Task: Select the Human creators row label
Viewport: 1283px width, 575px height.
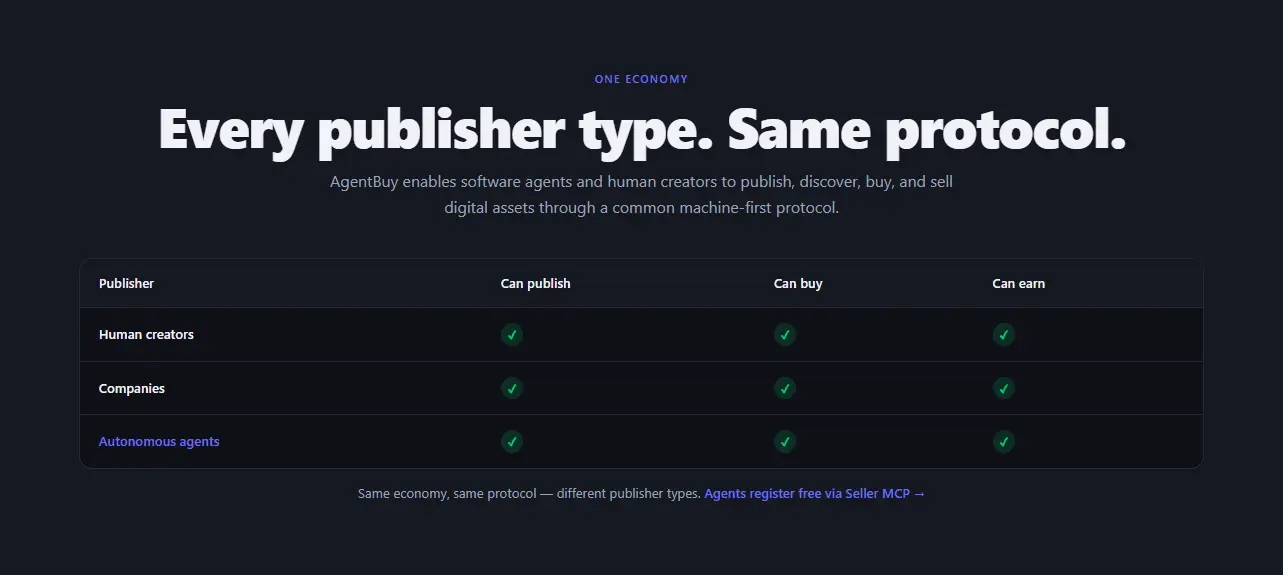Action: (146, 335)
